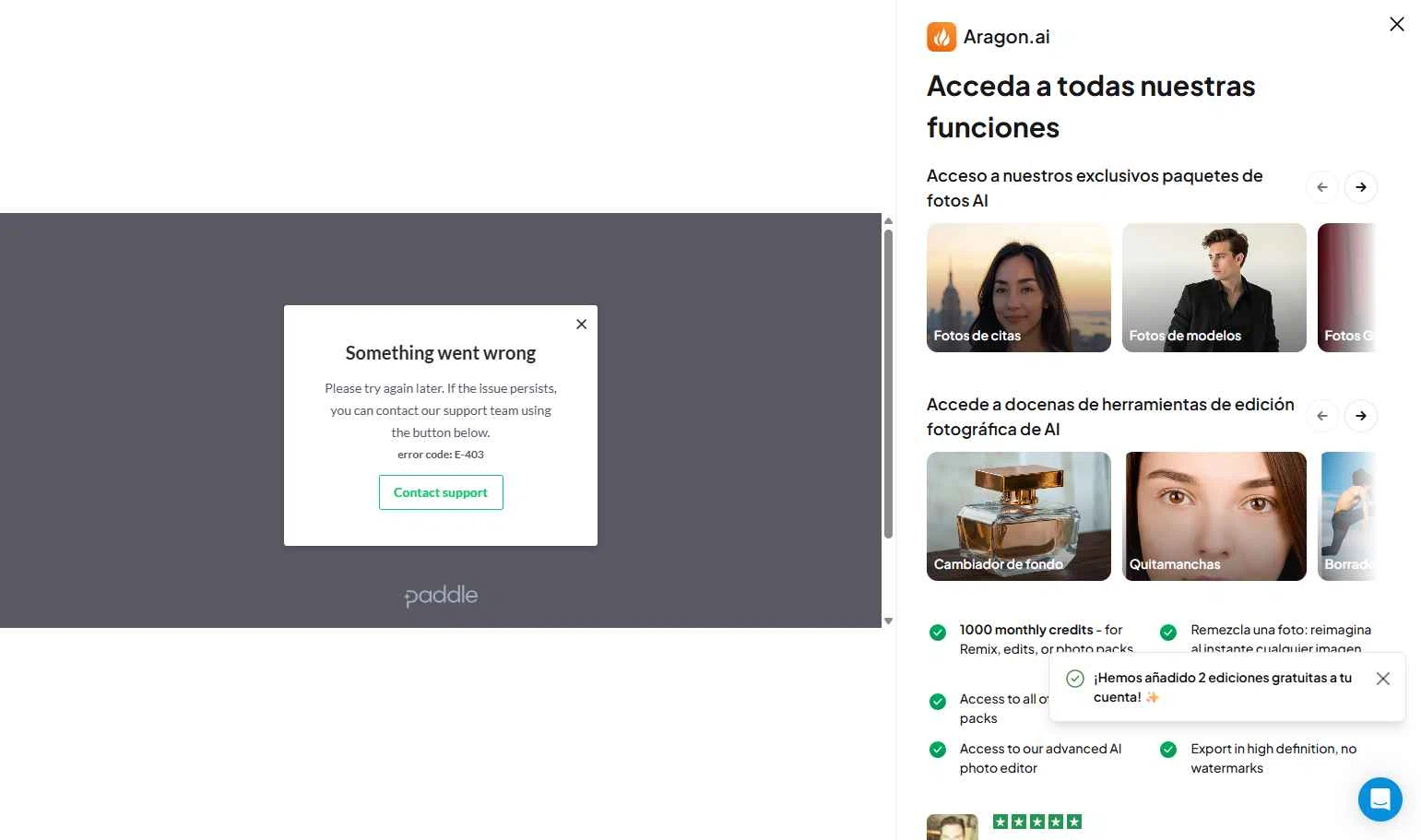Click the Acceda a todas nuestras funciones heading

tap(1091, 106)
